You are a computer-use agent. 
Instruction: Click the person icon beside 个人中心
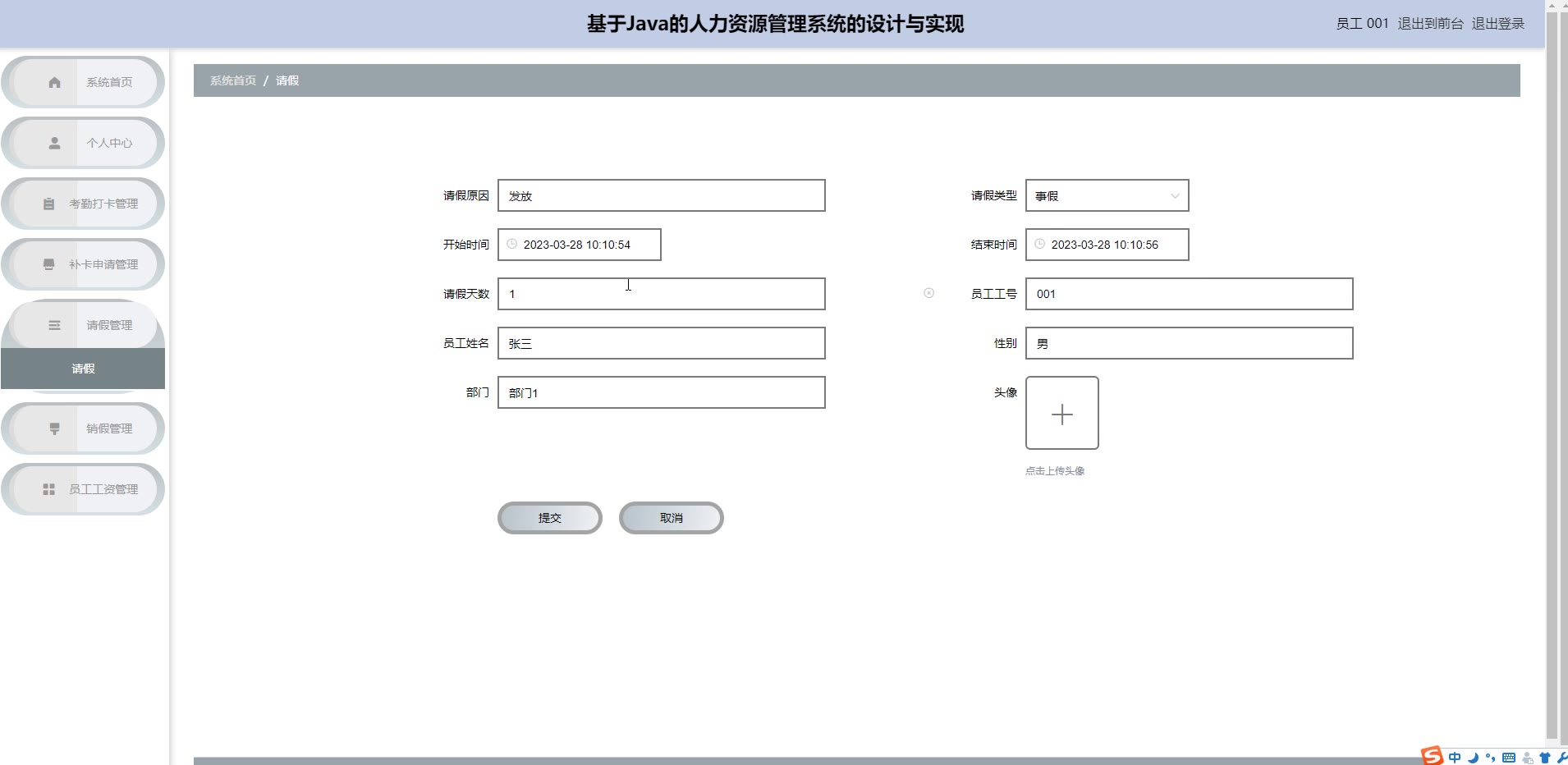(54, 143)
